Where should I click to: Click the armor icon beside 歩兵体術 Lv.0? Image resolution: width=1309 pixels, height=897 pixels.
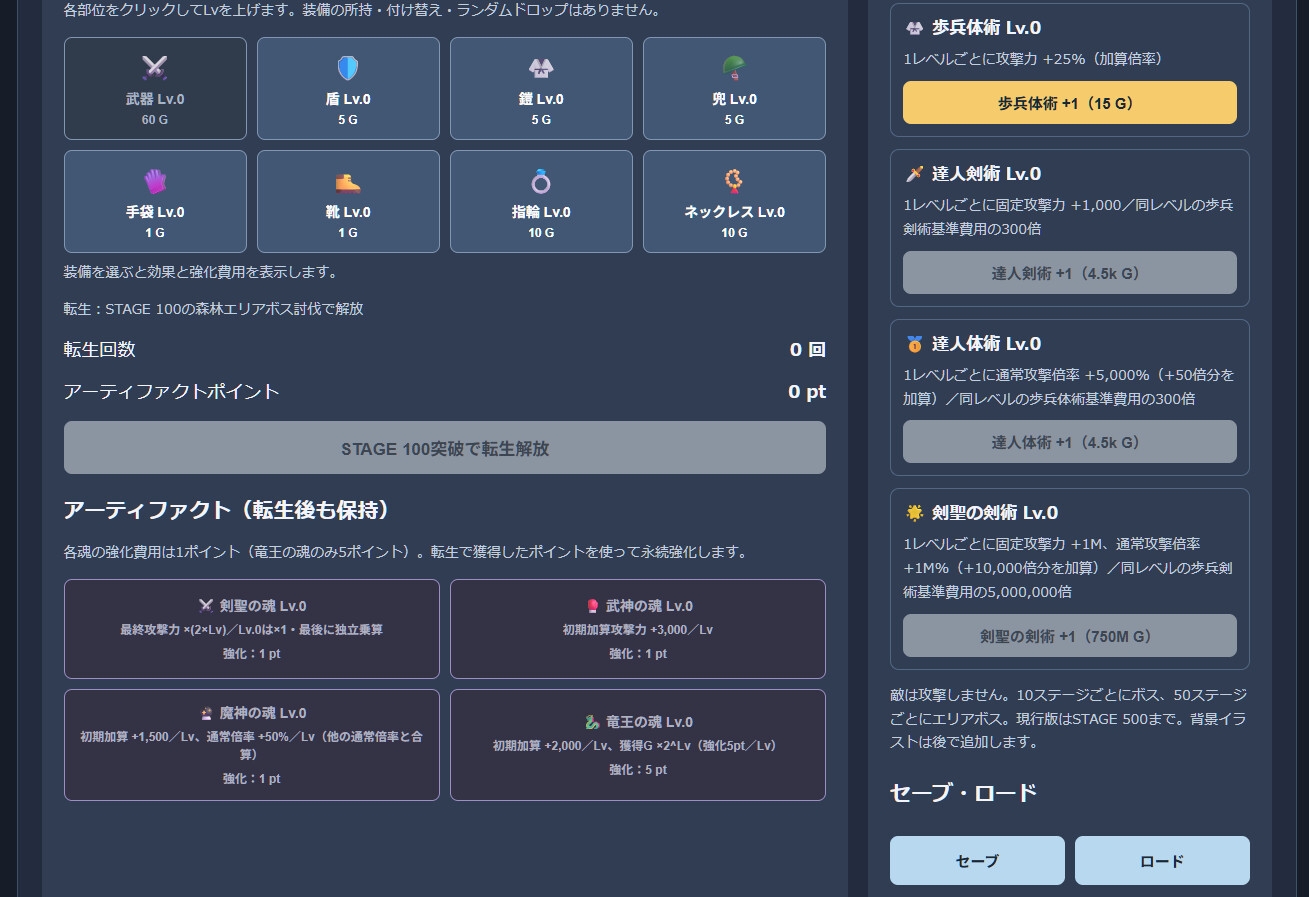click(x=914, y=28)
